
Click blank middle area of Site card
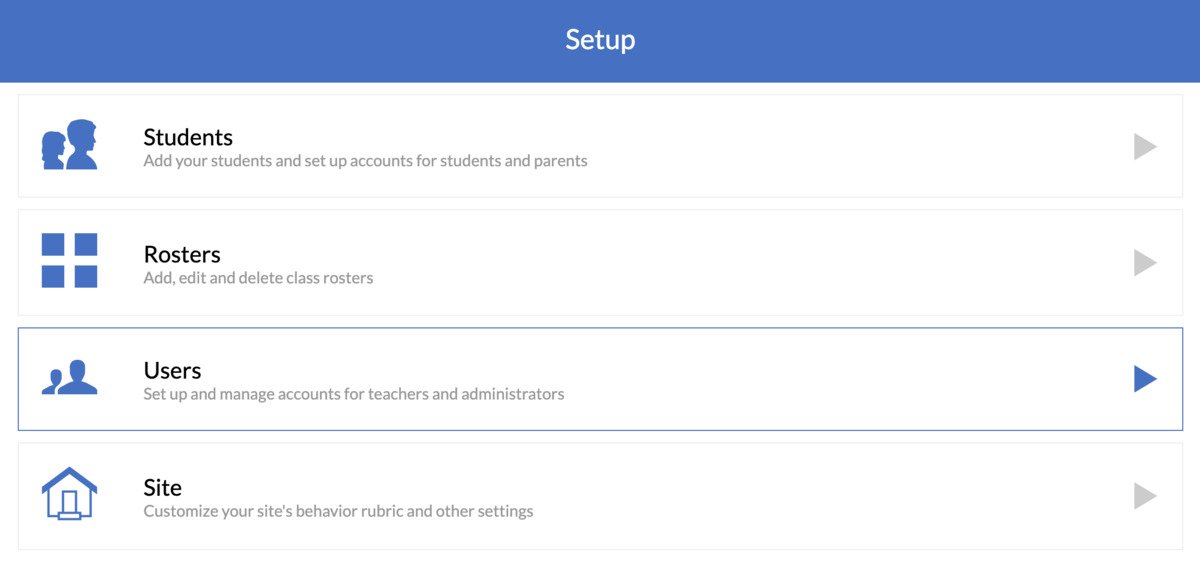point(800,496)
